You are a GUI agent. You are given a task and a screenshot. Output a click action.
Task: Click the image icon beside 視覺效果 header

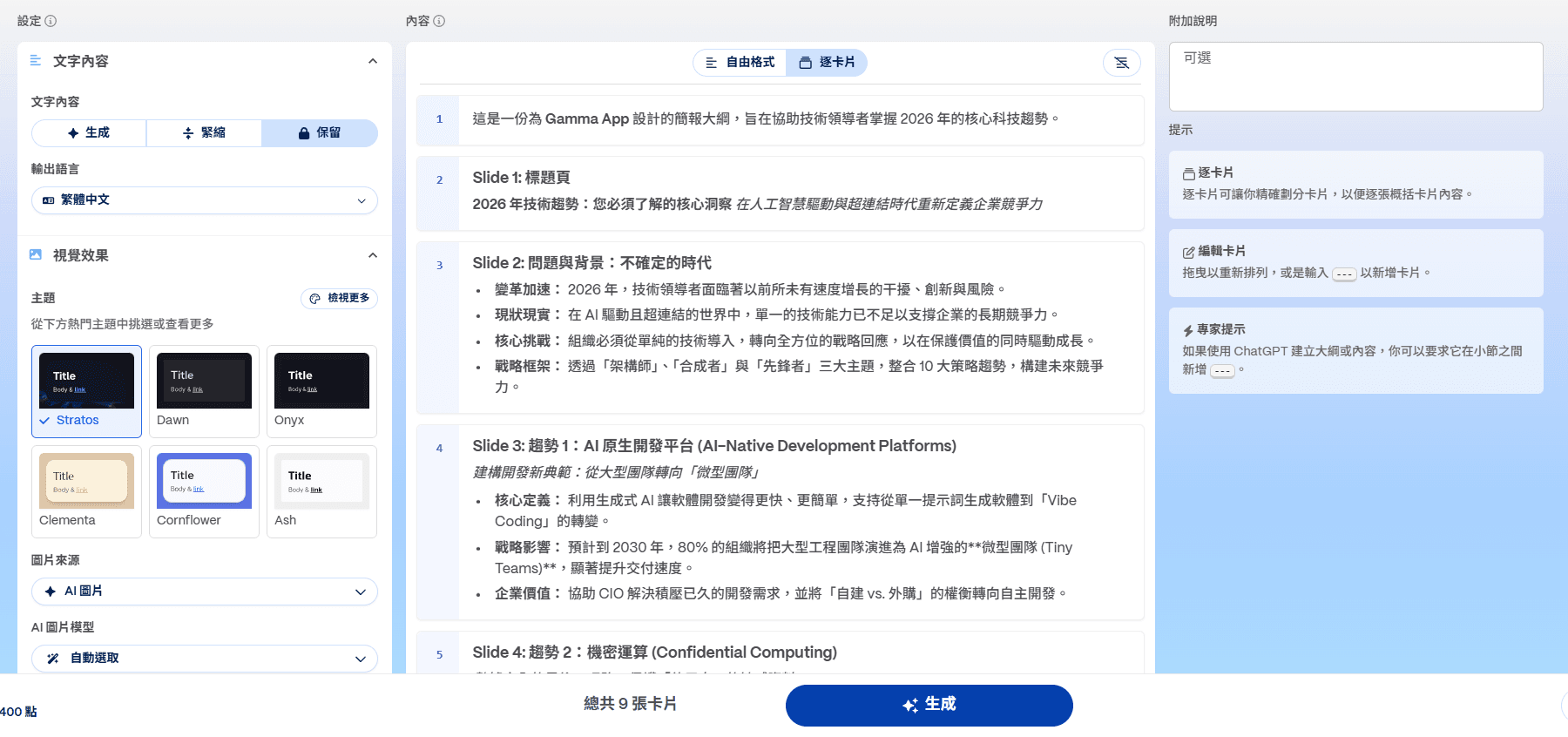pos(36,254)
